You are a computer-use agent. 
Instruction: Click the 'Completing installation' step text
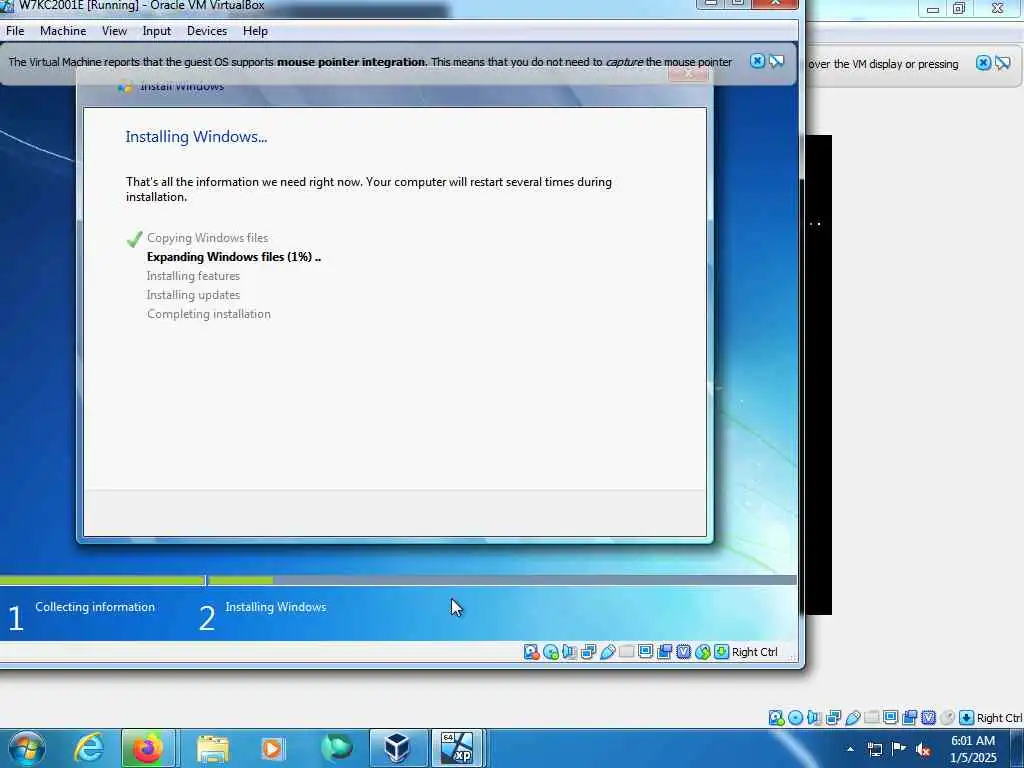[x=208, y=313]
